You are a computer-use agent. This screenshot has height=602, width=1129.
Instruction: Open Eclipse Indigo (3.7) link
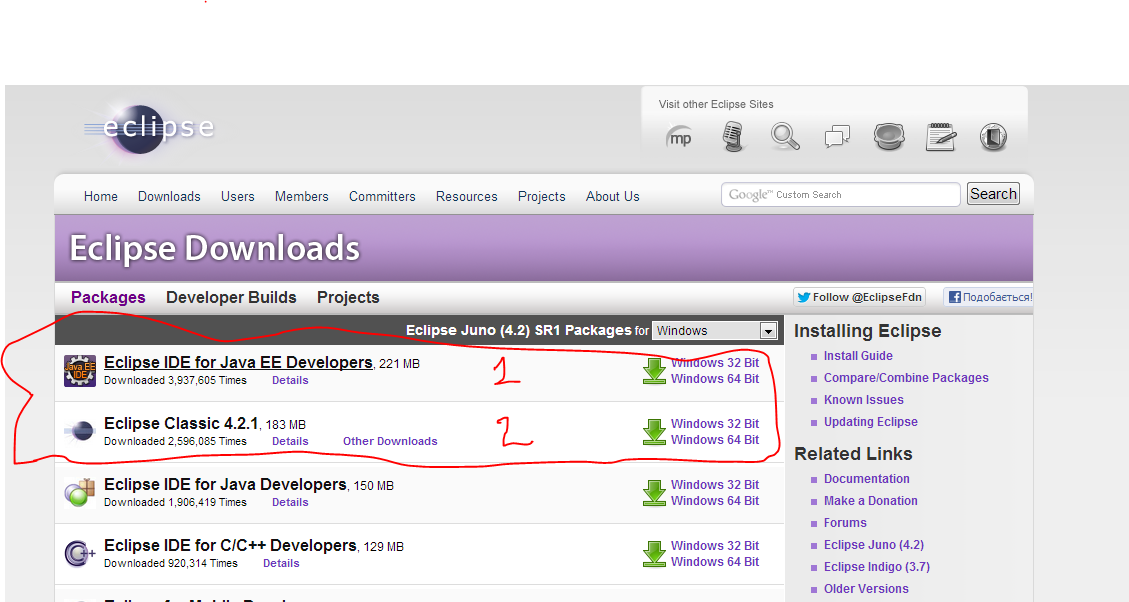[x=877, y=567]
